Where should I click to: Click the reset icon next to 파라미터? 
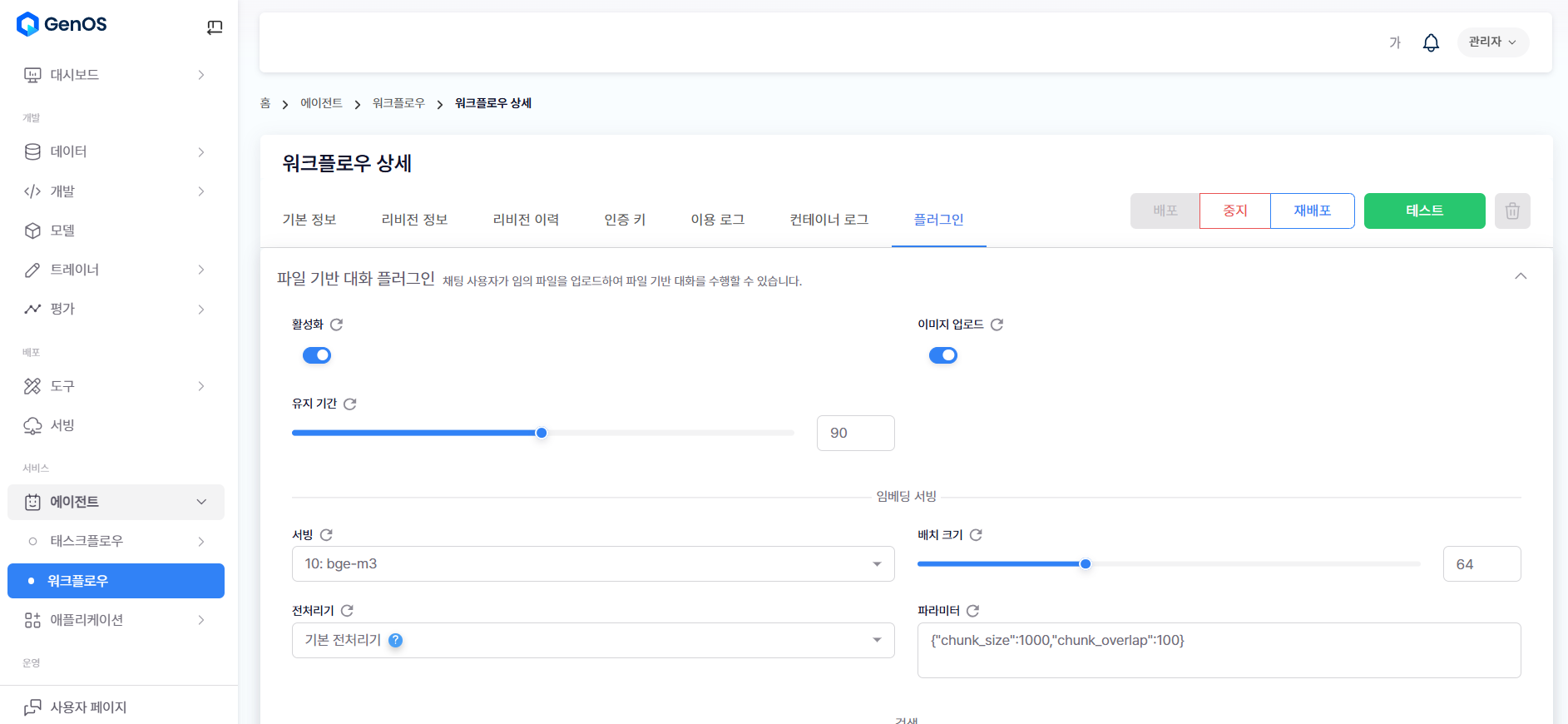coord(972,611)
